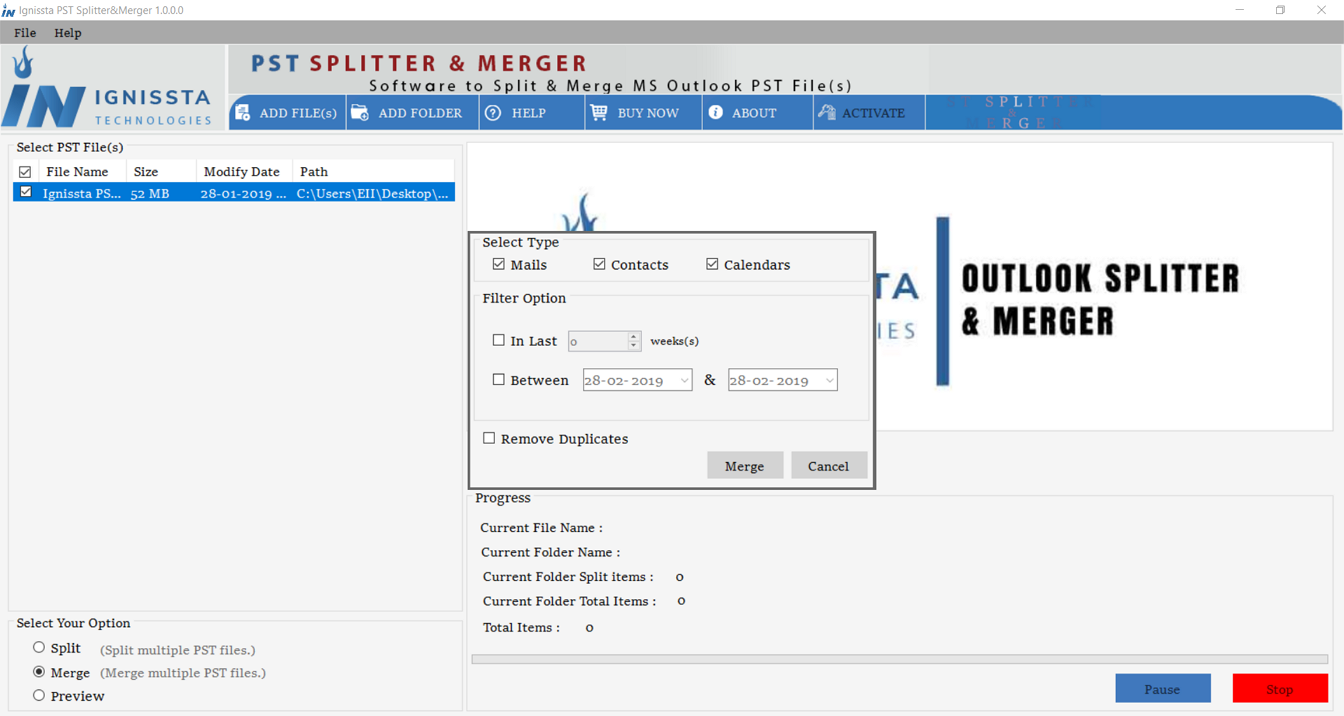
Task: Increase the In Last weeks spinner
Action: pyautogui.click(x=634, y=336)
